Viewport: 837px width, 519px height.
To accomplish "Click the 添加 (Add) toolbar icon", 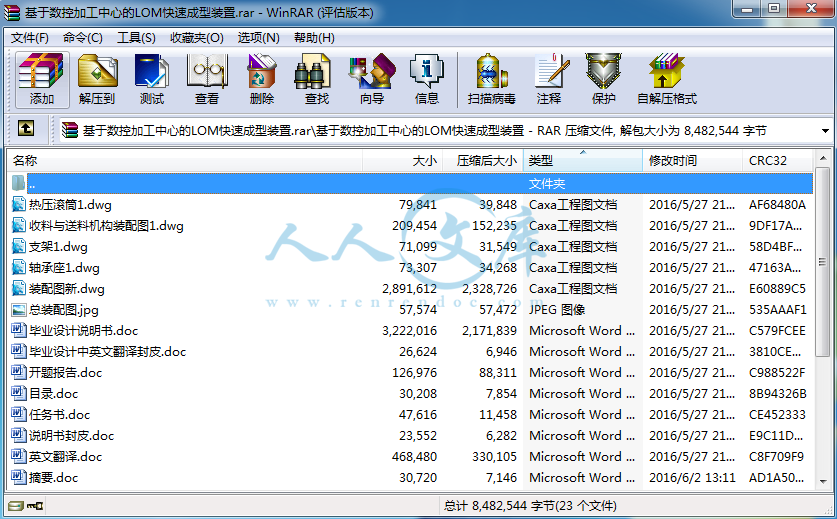I will tap(42, 80).
